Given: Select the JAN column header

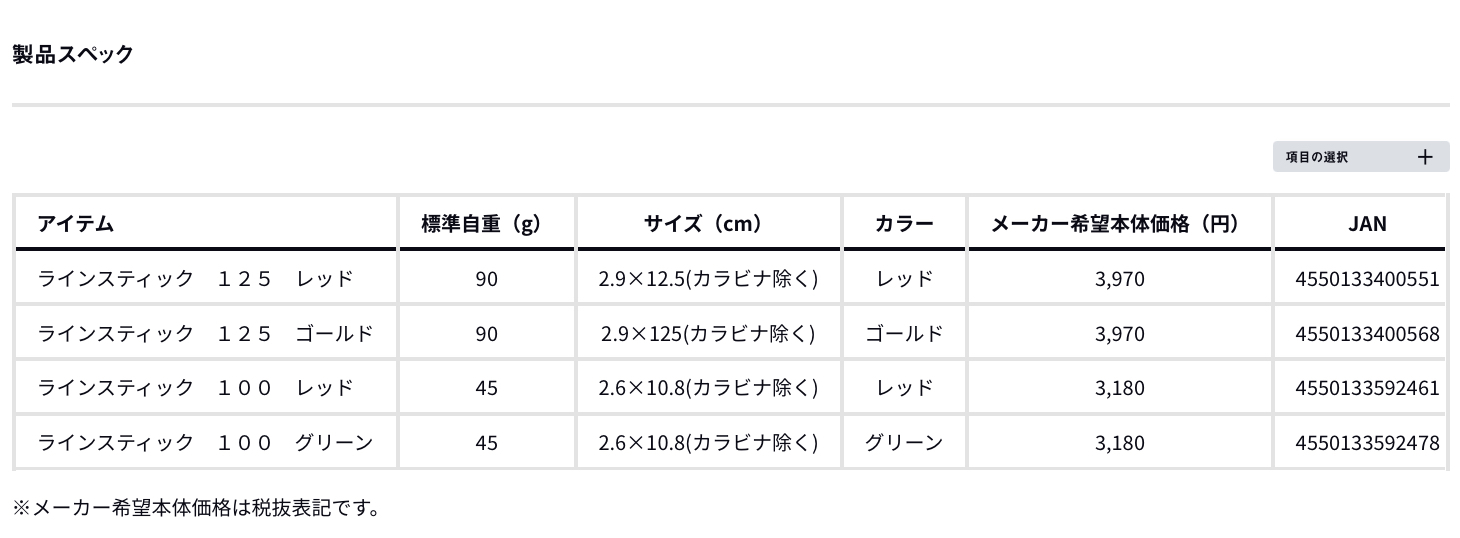Looking at the screenshot, I should point(1367,224).
